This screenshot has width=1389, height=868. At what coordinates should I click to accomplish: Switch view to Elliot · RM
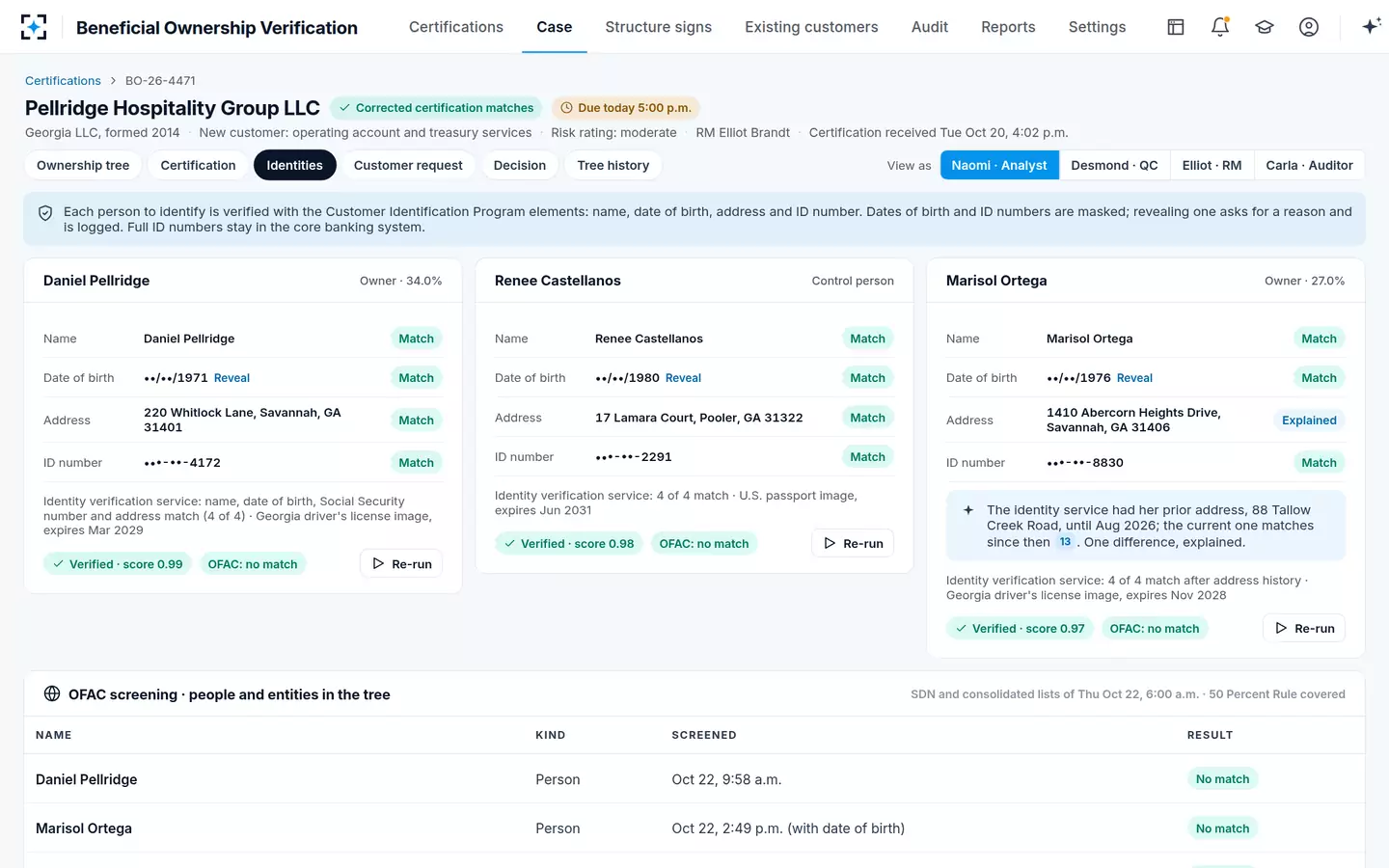click(x=1212, y=165)
